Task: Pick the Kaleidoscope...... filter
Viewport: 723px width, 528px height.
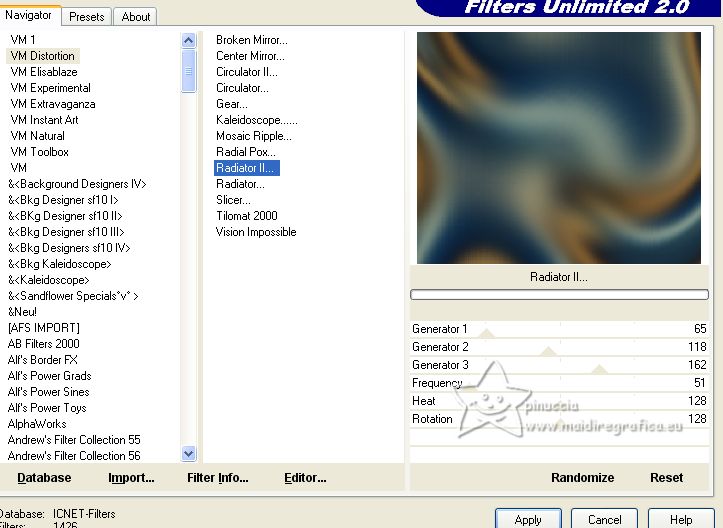Action: [x=257, y=120]
